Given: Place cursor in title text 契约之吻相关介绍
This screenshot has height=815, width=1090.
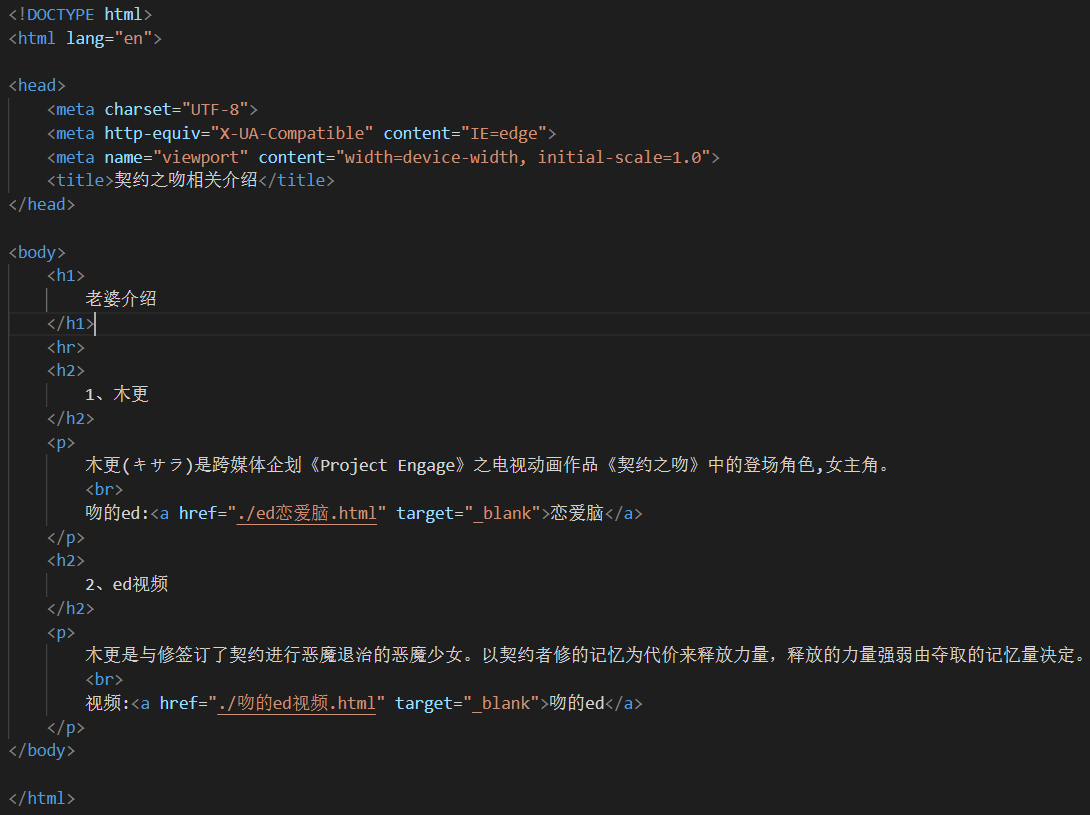Looking at the screenshot, I should tap(186, 181).
